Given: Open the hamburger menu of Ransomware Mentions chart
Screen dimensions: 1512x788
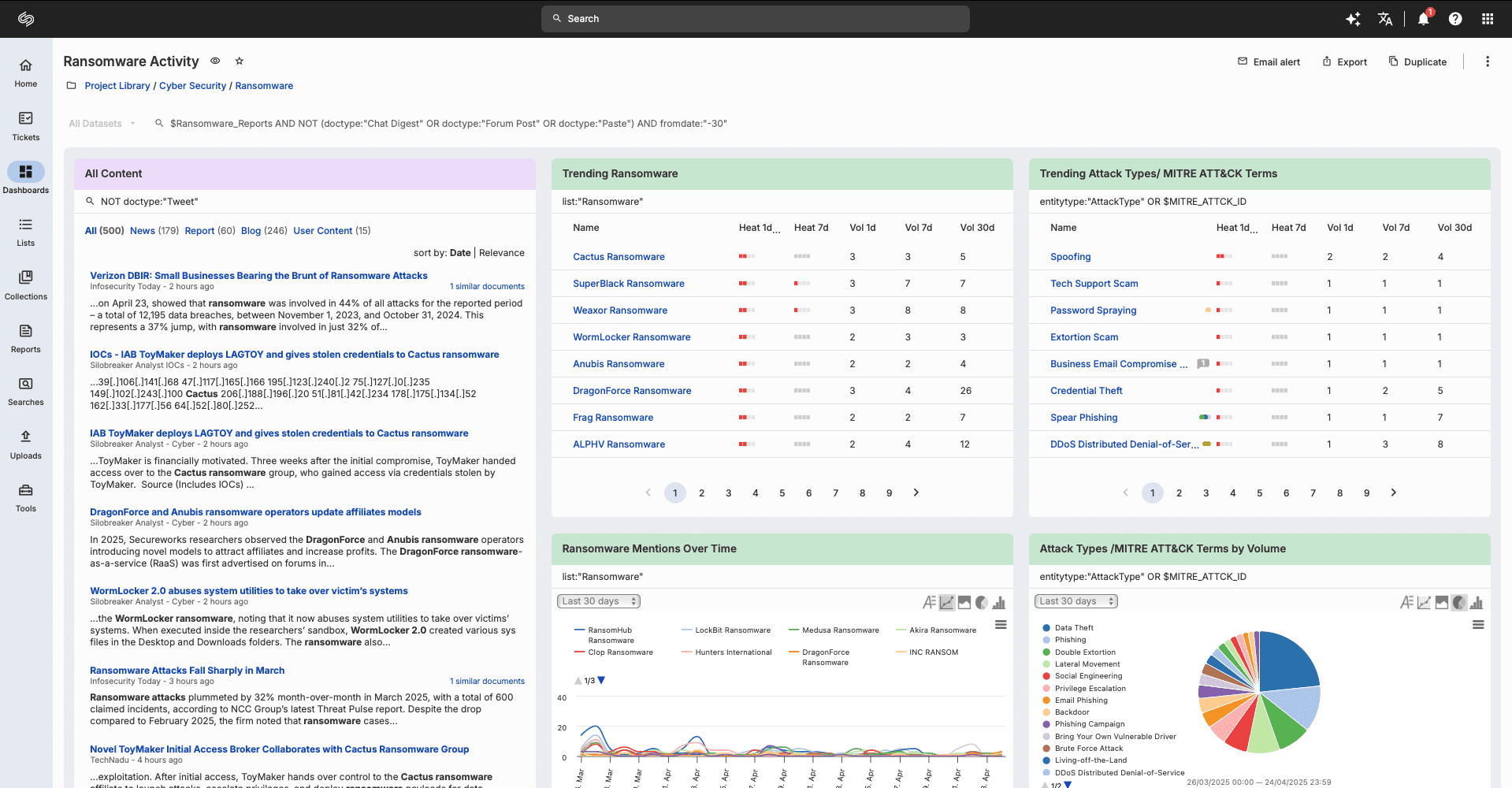Looking at the screenshot, I should click(x=1001, y=625).
